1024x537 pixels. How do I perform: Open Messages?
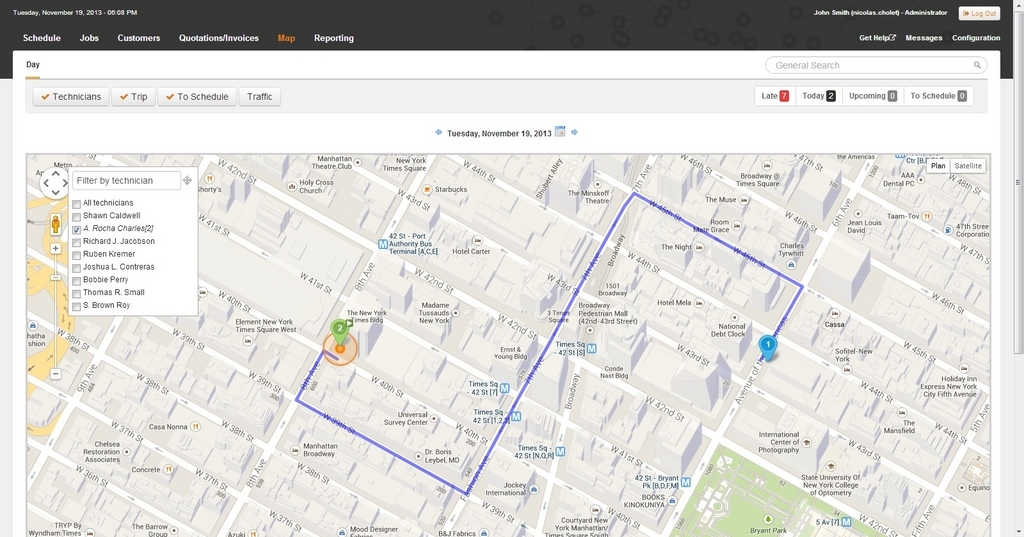point(923,38)
